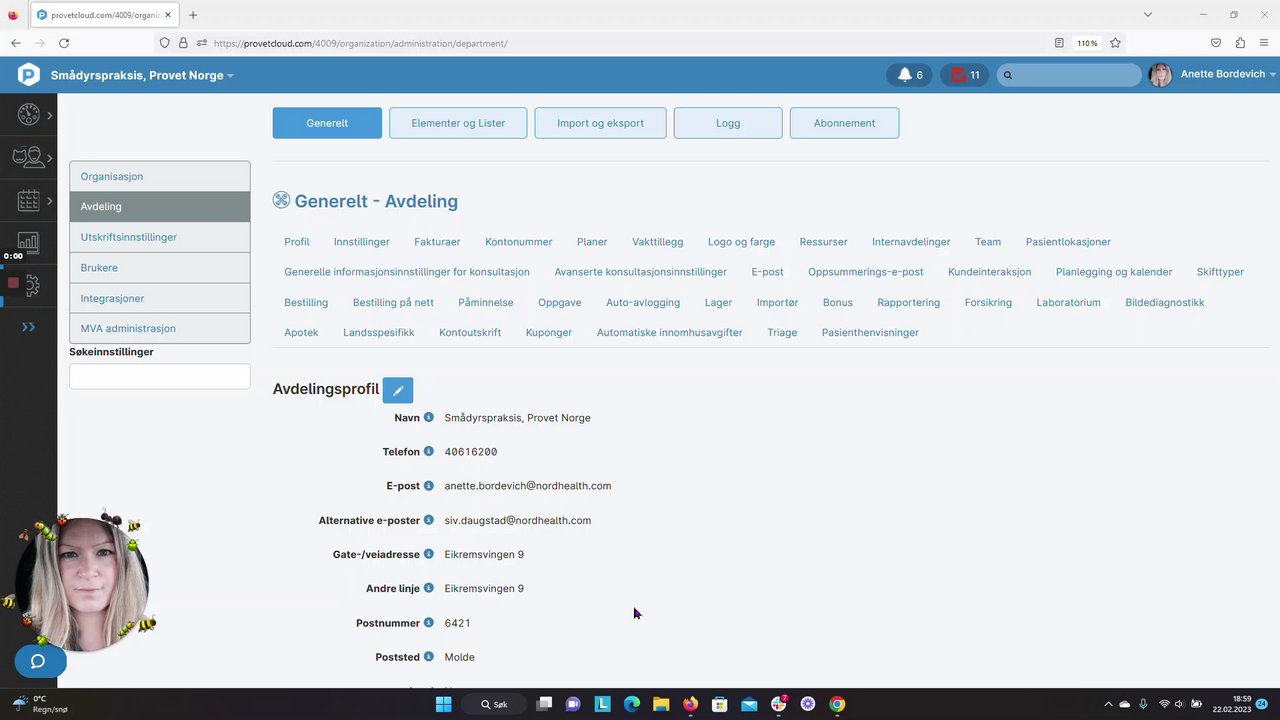This screenshot has height=720, width=1280.
Task: Jump to Vakttillegg section
Action: (x=658, y=242)
